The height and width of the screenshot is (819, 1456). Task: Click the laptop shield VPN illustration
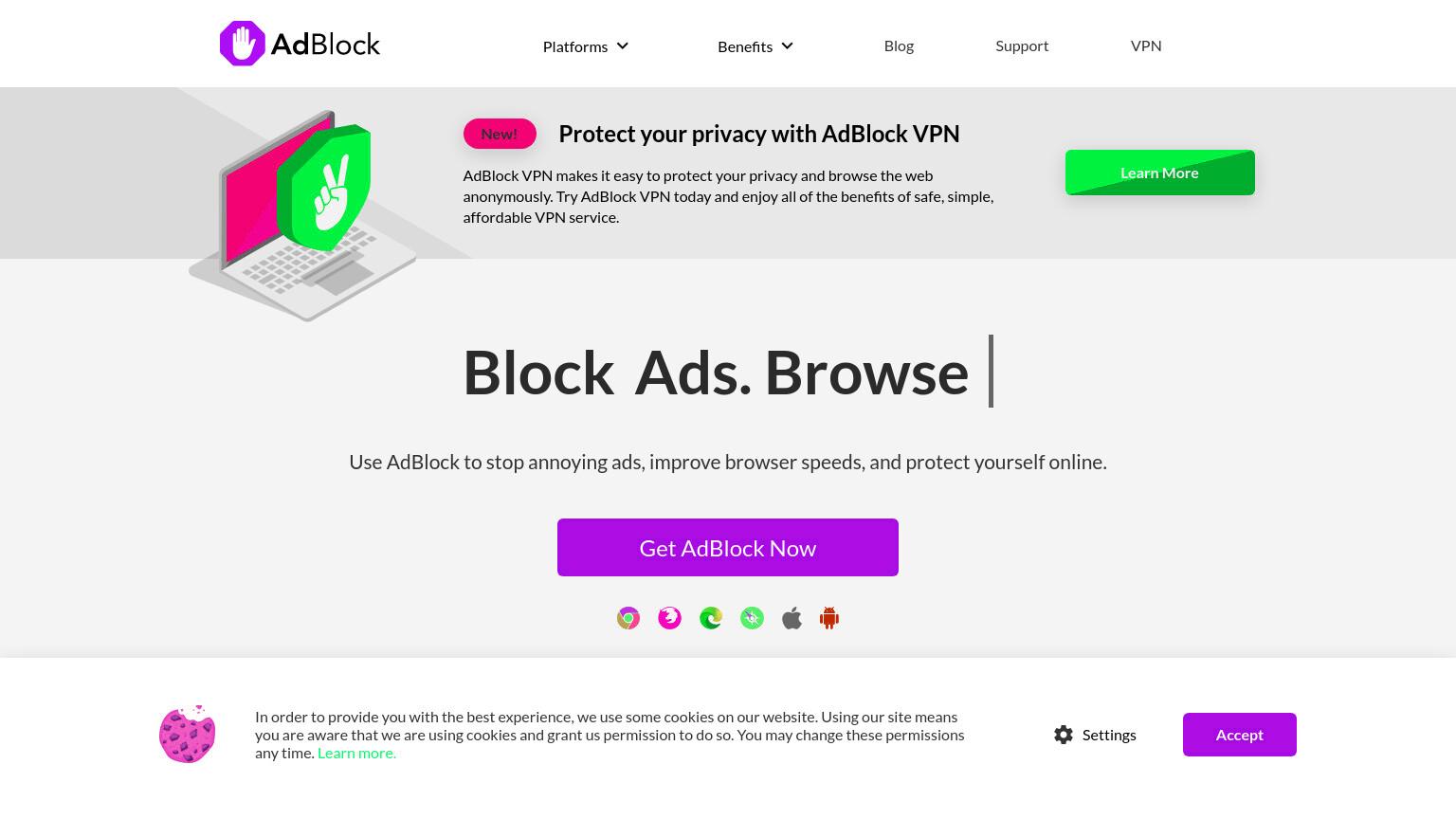point(303,215)
